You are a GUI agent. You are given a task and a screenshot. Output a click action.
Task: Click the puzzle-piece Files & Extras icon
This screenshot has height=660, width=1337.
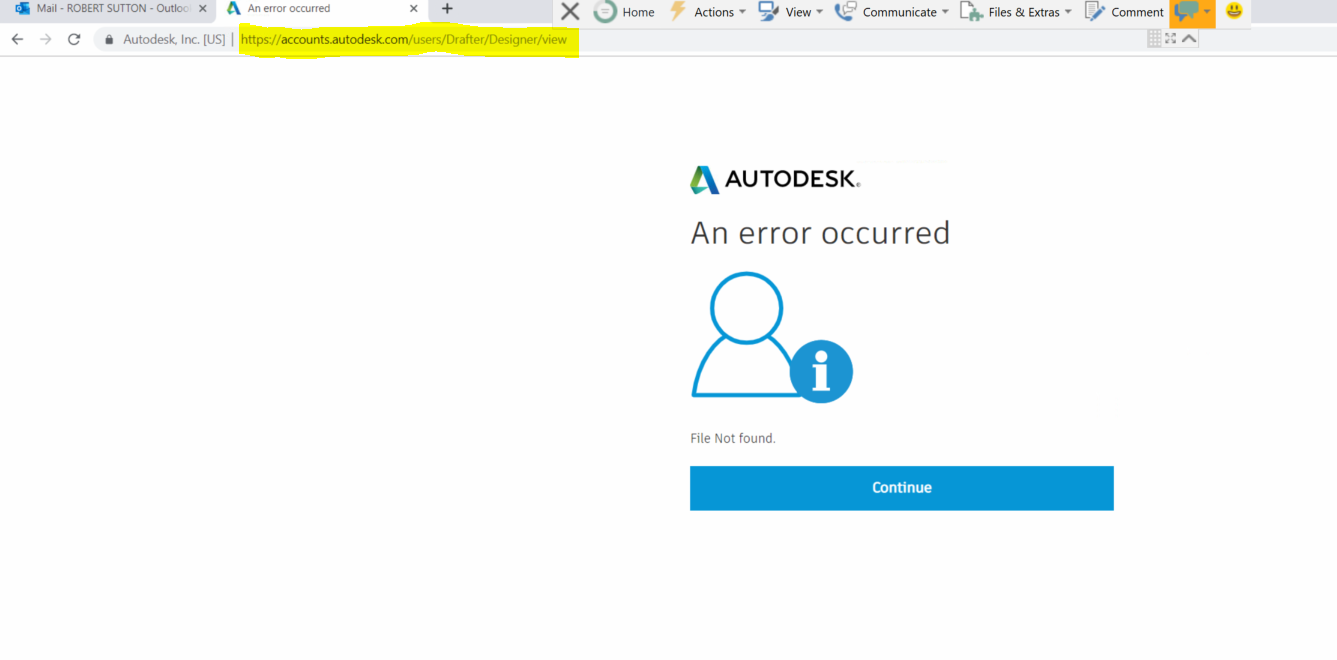tap(971, 12)
